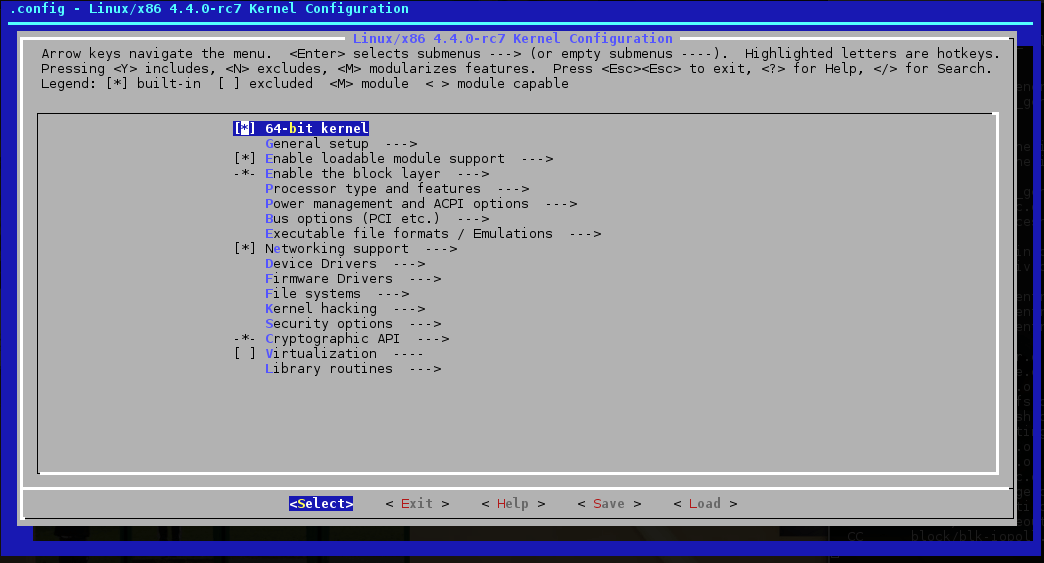Open the Kernel hacking submenu

tap(345, 309)
